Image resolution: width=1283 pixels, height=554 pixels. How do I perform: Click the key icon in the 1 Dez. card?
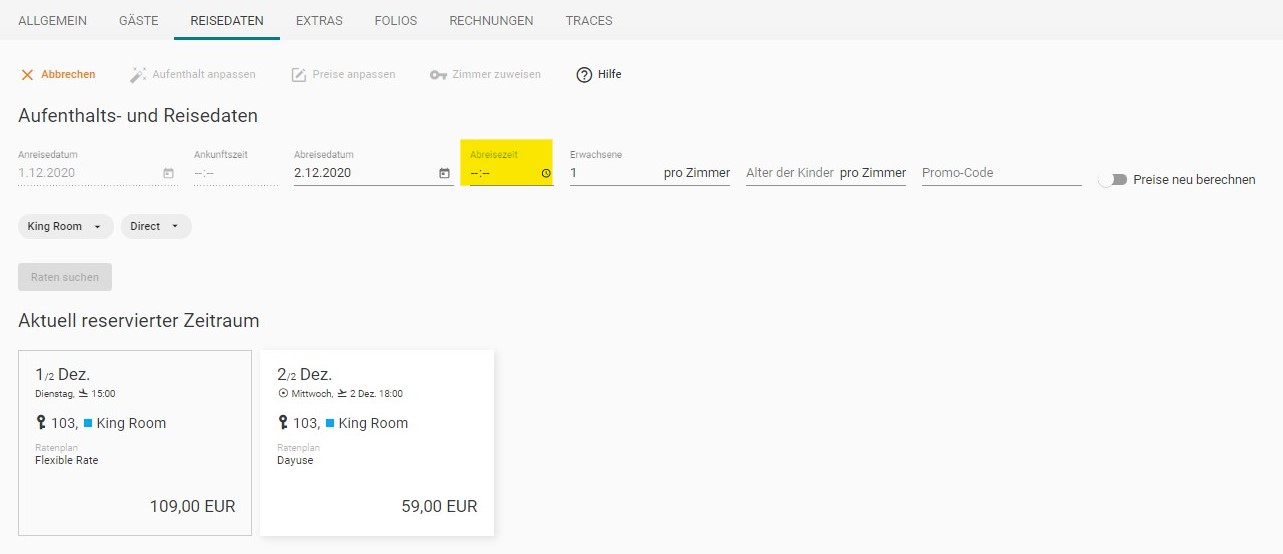point(41,423)
